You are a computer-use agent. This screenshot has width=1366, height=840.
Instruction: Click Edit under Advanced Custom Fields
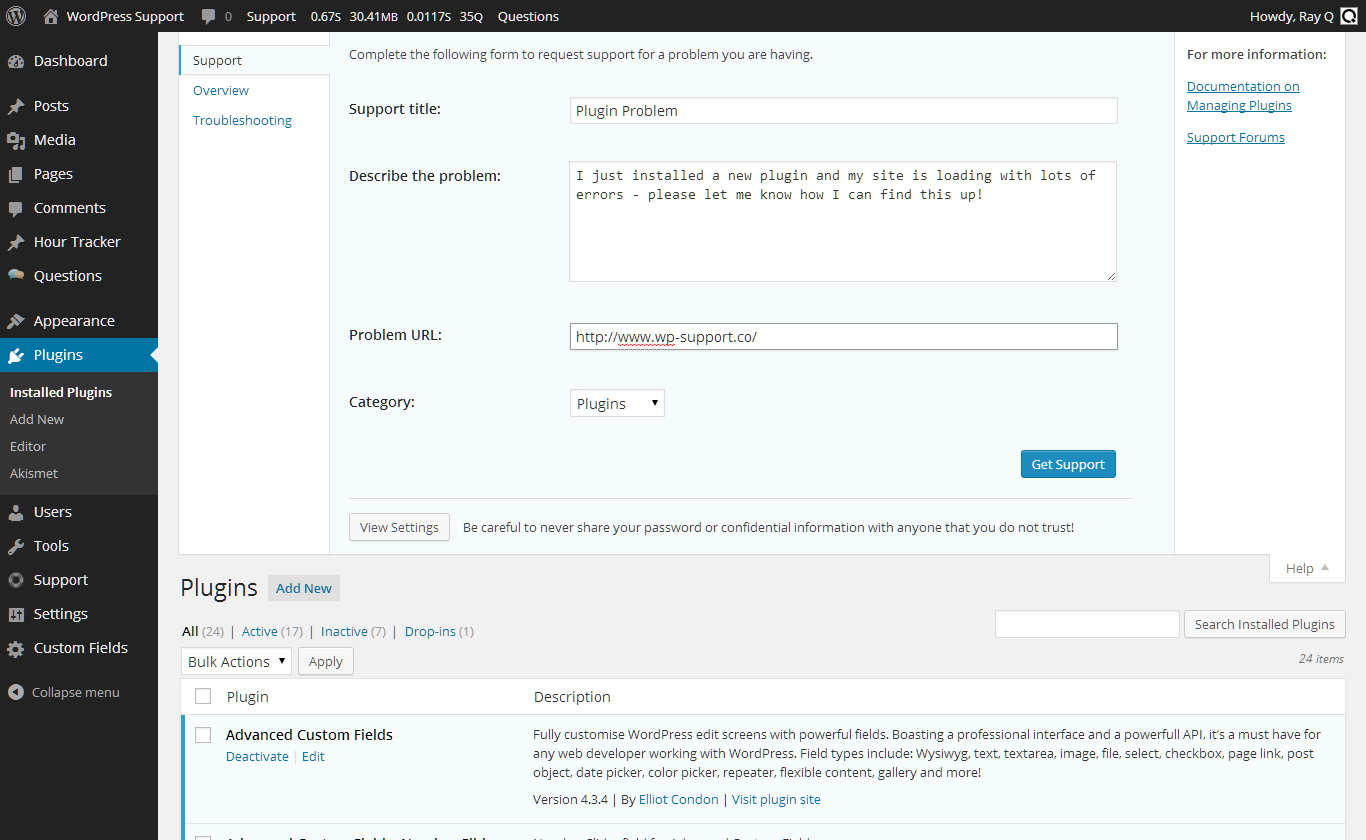(313, 756)
